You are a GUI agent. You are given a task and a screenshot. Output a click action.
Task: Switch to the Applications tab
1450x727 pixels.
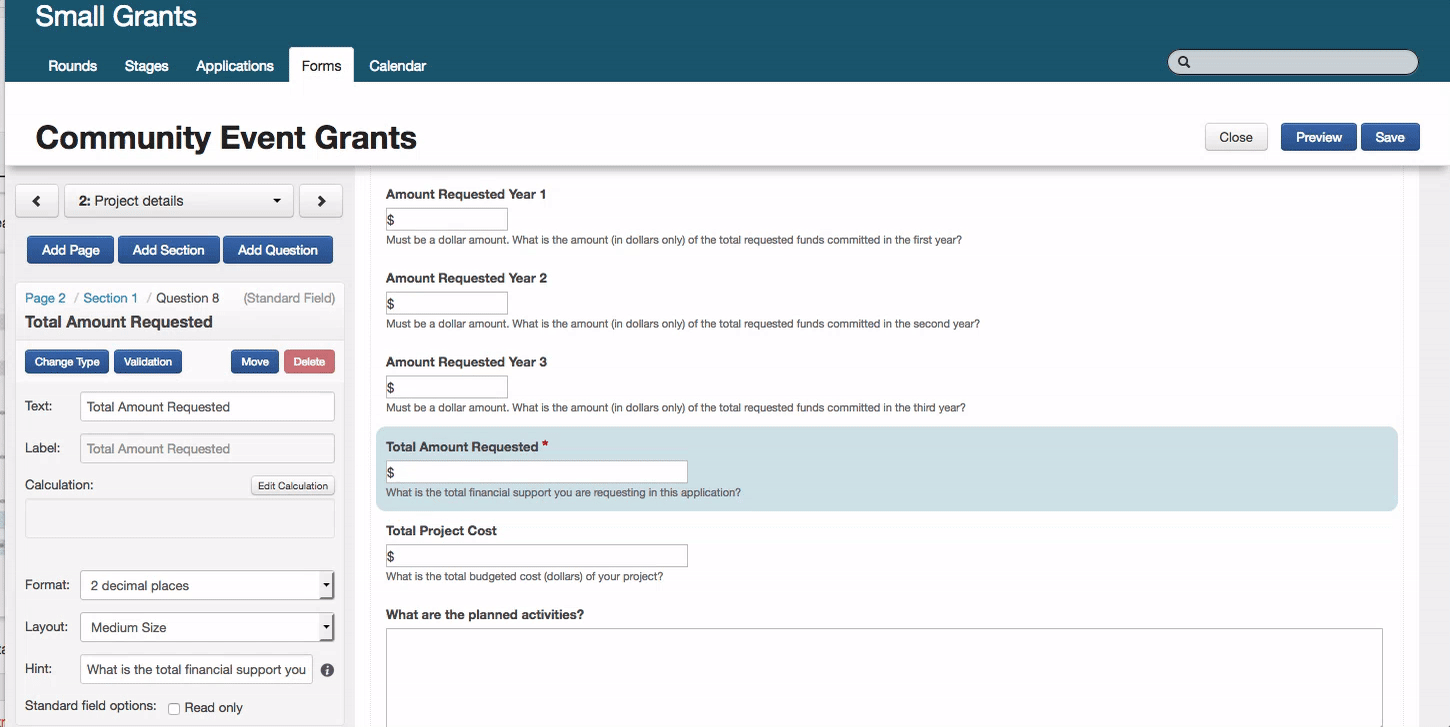coord(235,66)
